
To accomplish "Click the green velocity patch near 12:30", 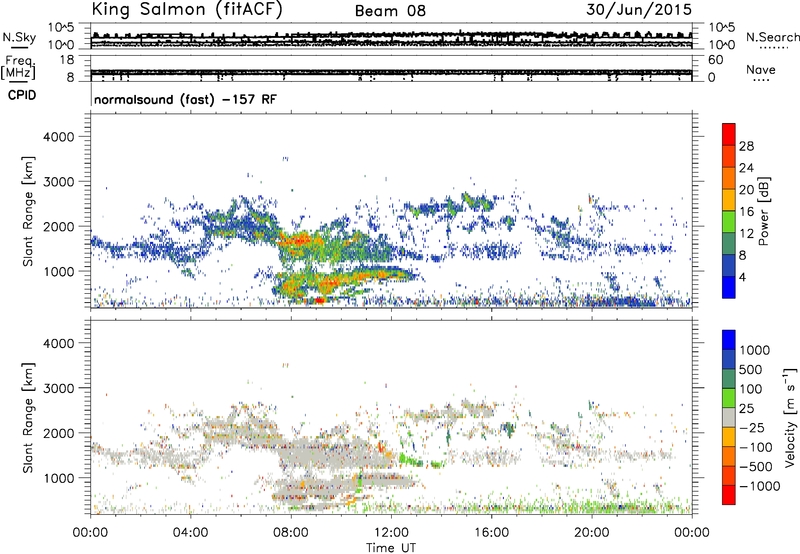I will (x=411, y=461).
